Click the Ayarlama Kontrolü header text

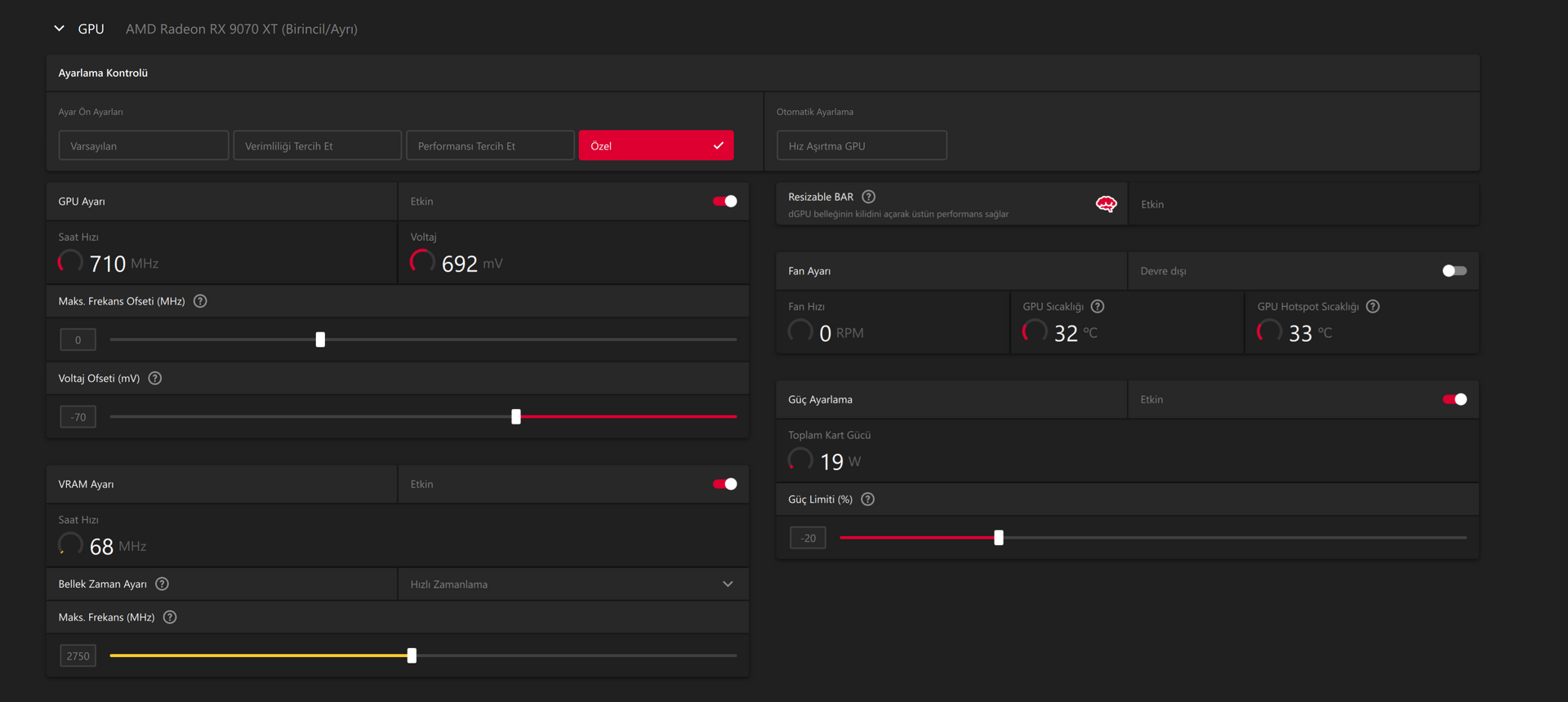(103, 73)
